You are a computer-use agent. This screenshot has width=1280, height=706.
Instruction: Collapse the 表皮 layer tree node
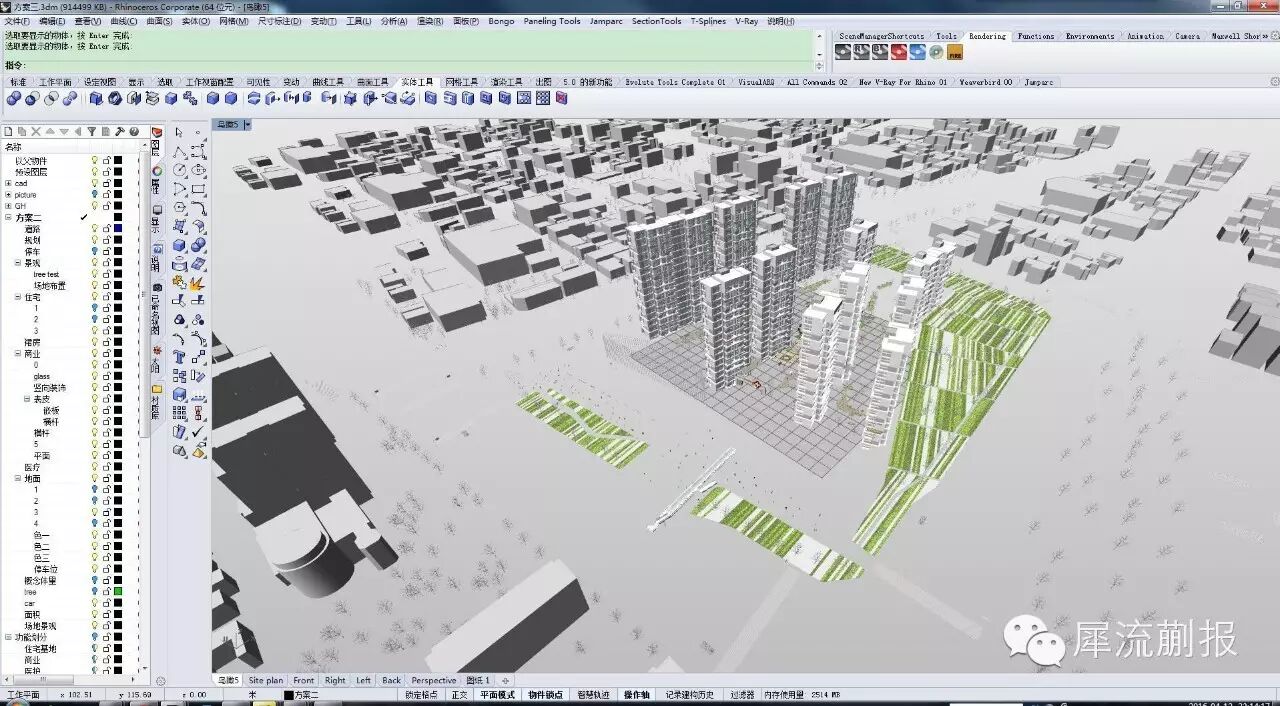[28, 399]
